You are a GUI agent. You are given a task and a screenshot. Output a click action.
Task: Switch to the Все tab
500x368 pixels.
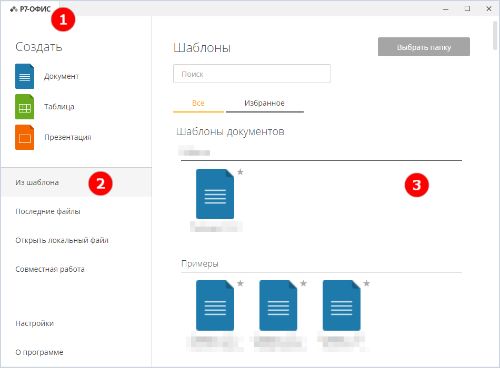click(x=198, y=103)
